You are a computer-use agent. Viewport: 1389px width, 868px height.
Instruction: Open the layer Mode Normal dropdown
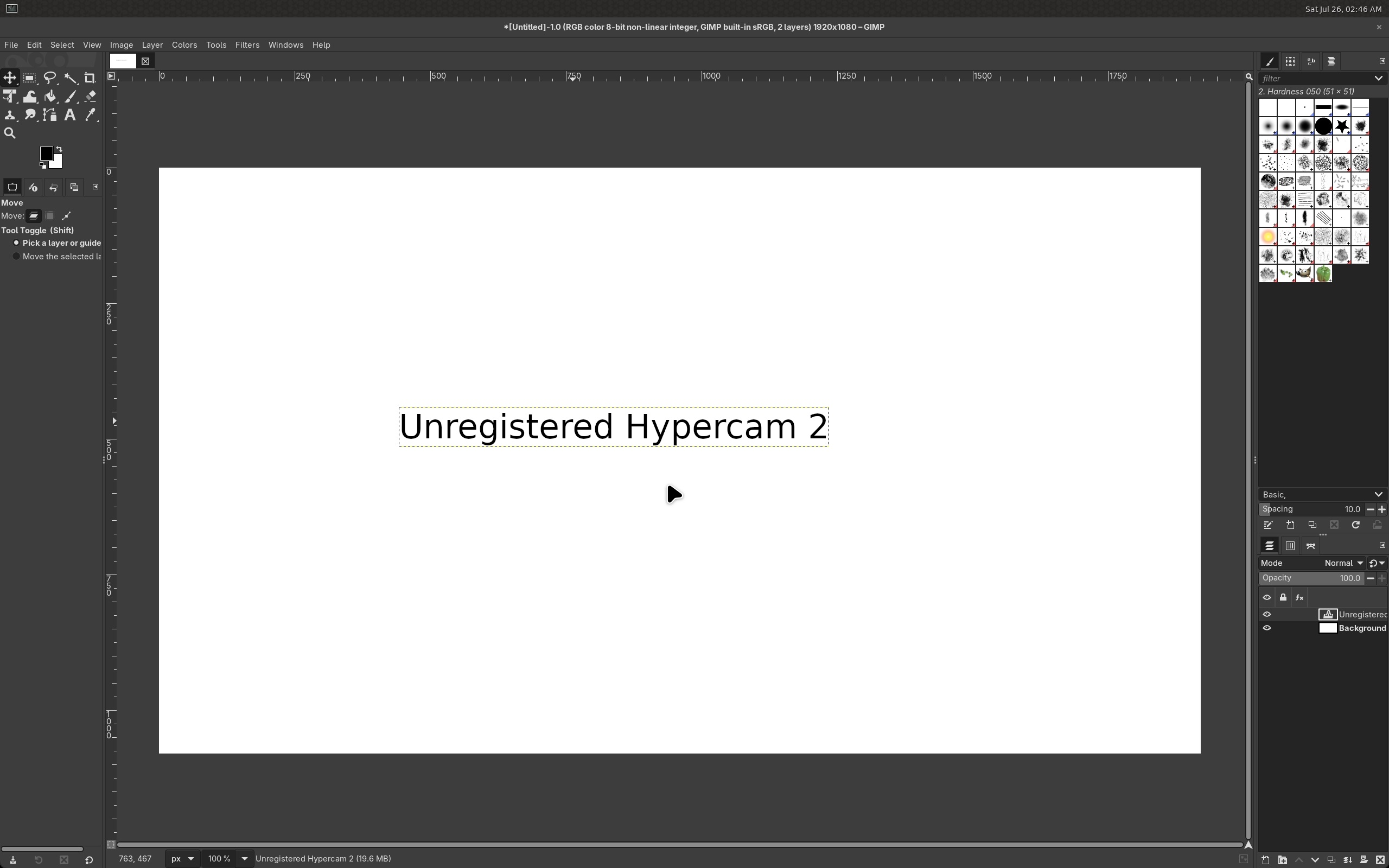(1343, 563)
